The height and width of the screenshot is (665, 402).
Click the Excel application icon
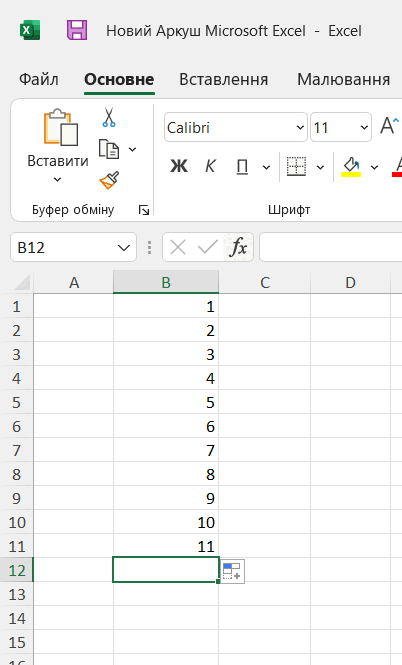click(30, 31)
